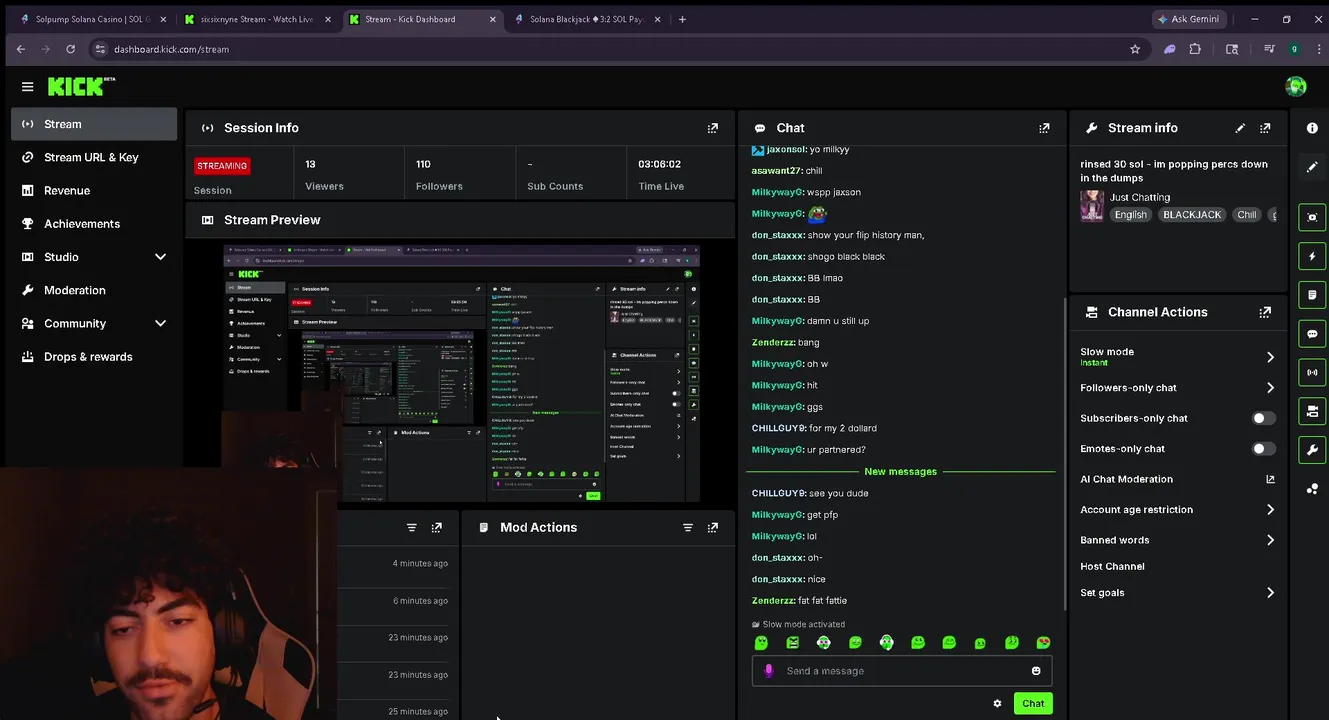Image resolution: width=1329 pixels, height=720 pixels.
Task: Open chat settings with the gear icon
Action: click(997, 703)
